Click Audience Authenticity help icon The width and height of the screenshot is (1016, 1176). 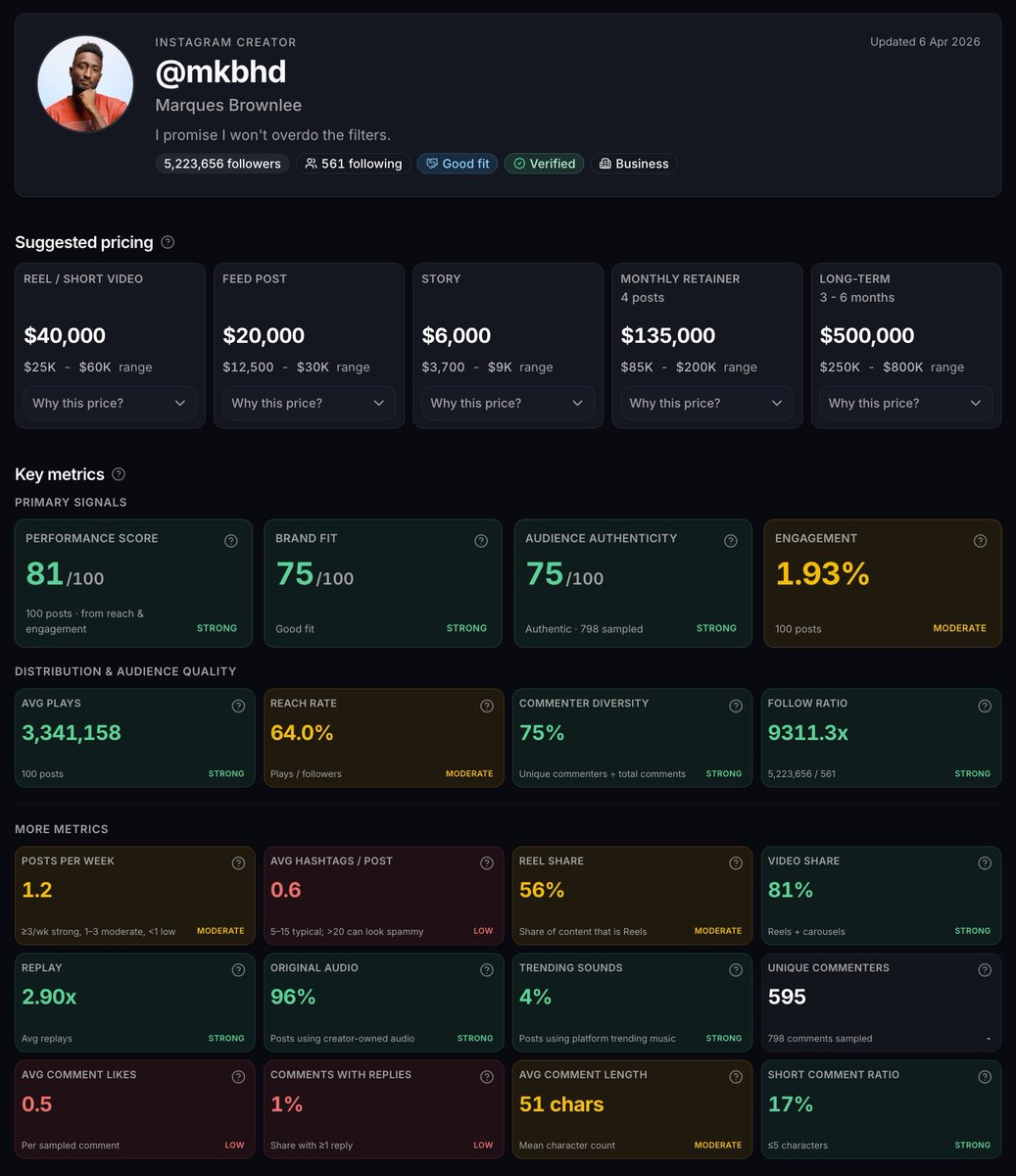tap(731, 541)
